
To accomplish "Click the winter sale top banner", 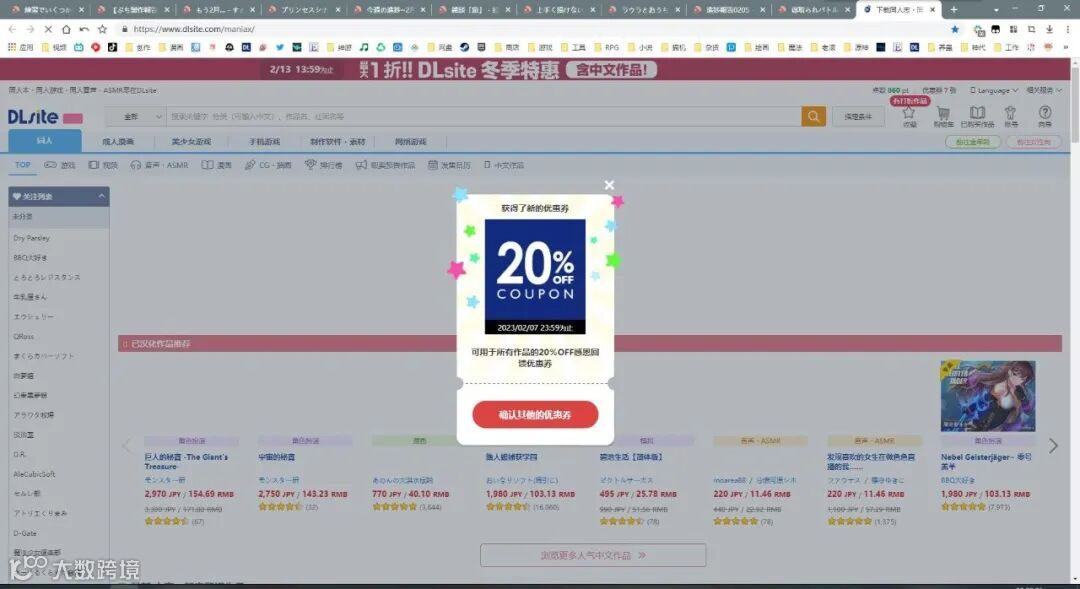I will (x=535, y=70).
